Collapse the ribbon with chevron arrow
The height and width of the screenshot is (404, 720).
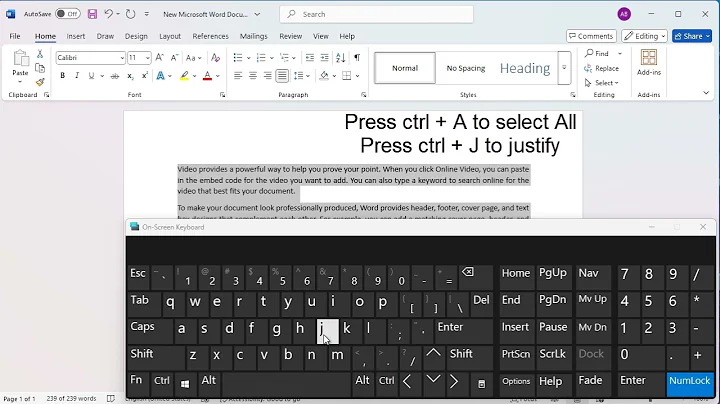[x=706, y=93]
